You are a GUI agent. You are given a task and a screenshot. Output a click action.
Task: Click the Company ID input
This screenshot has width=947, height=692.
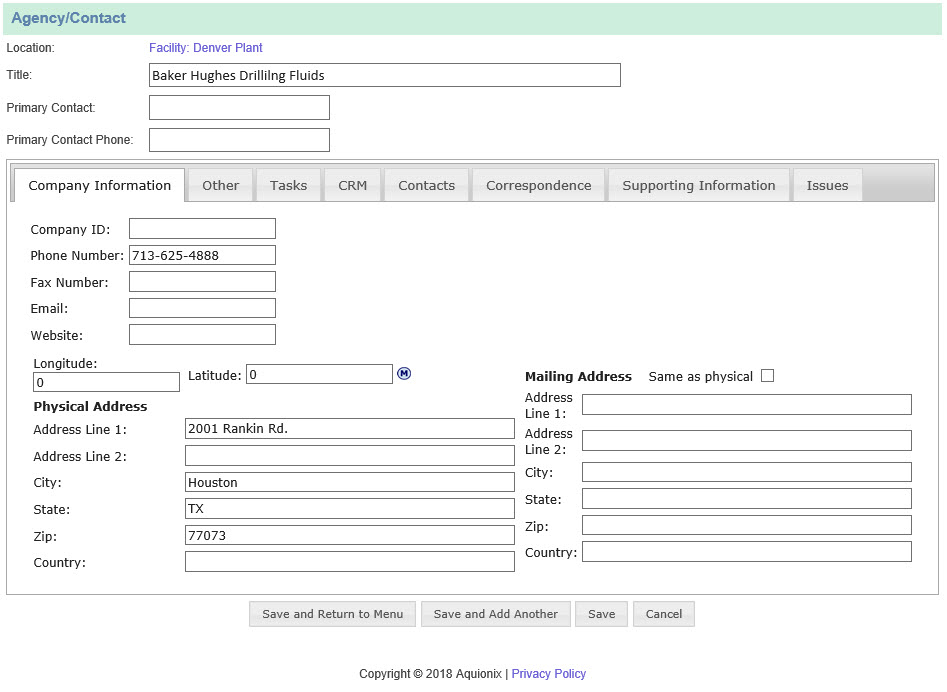[202, 229]
